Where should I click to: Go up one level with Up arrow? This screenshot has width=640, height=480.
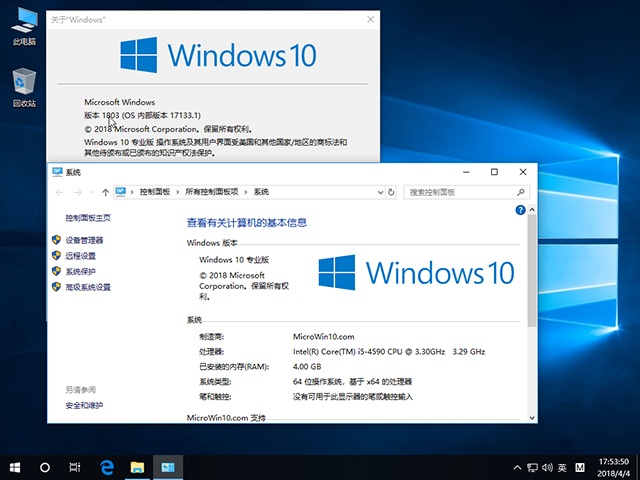point(105,192)
